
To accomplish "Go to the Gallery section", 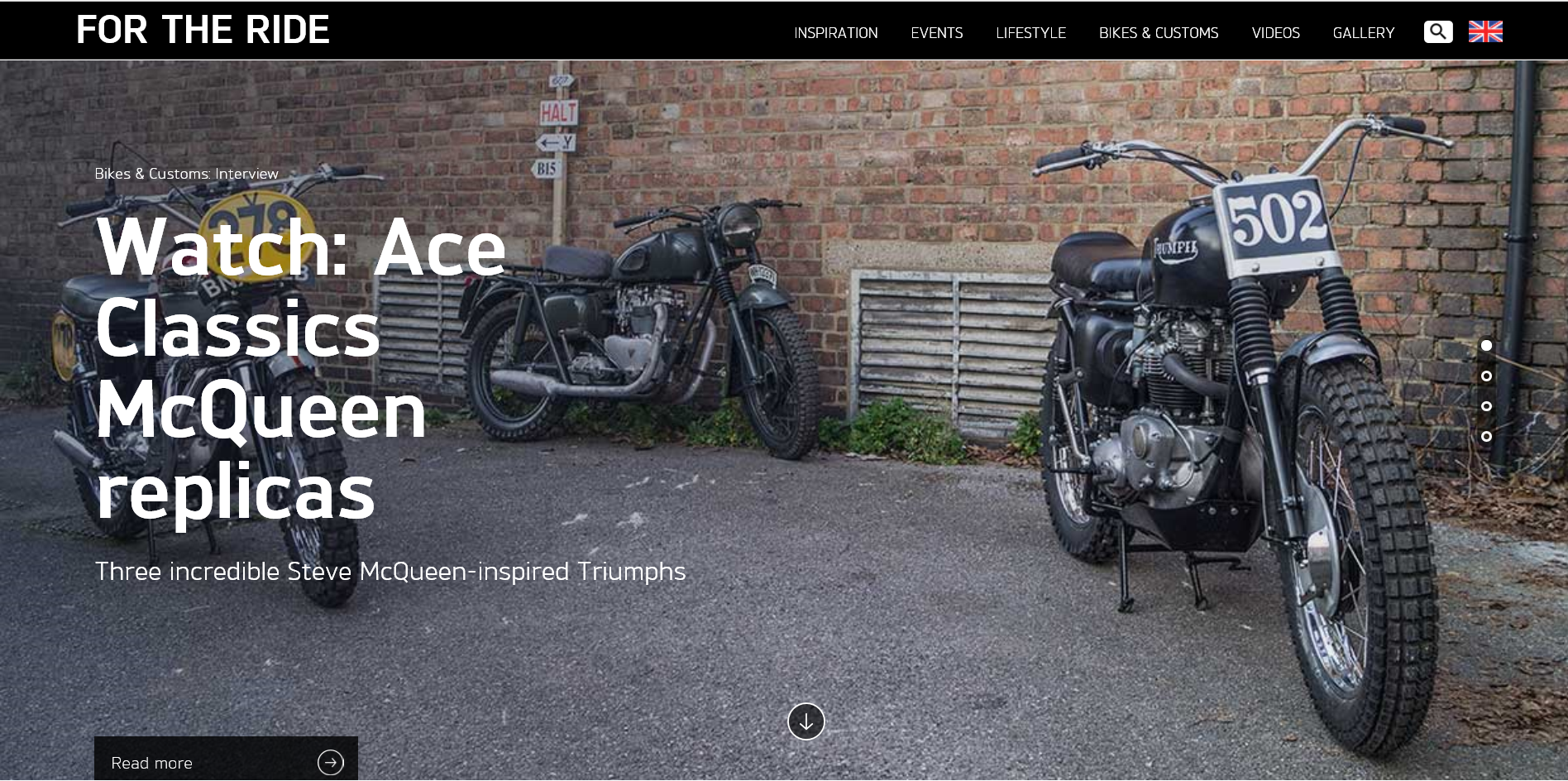I will click(x=1363, y=33).
